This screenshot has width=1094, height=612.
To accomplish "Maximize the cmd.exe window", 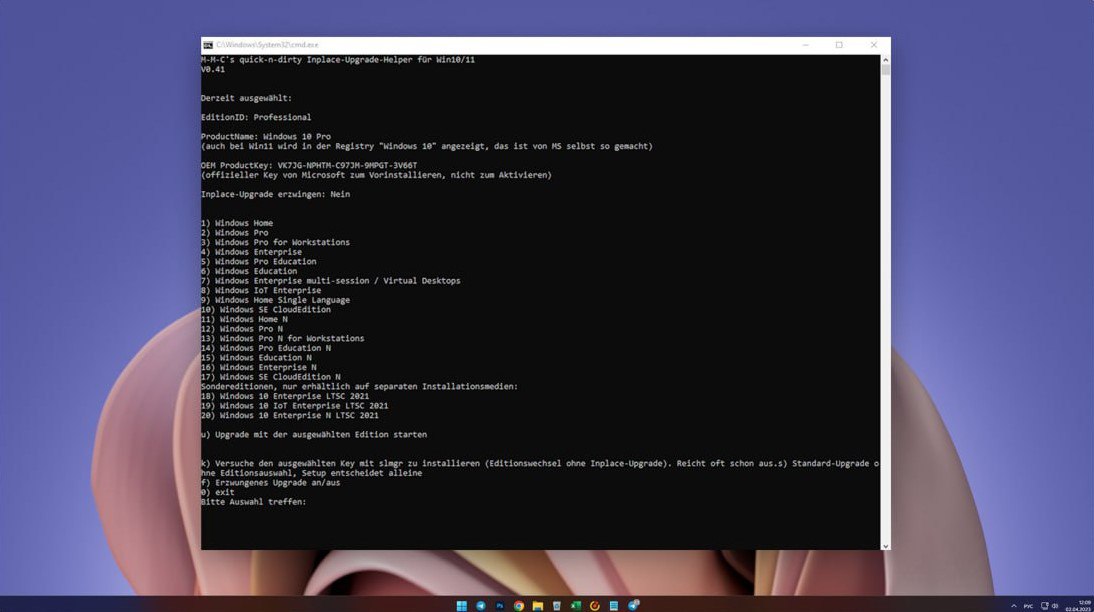I will click(839, 45).
